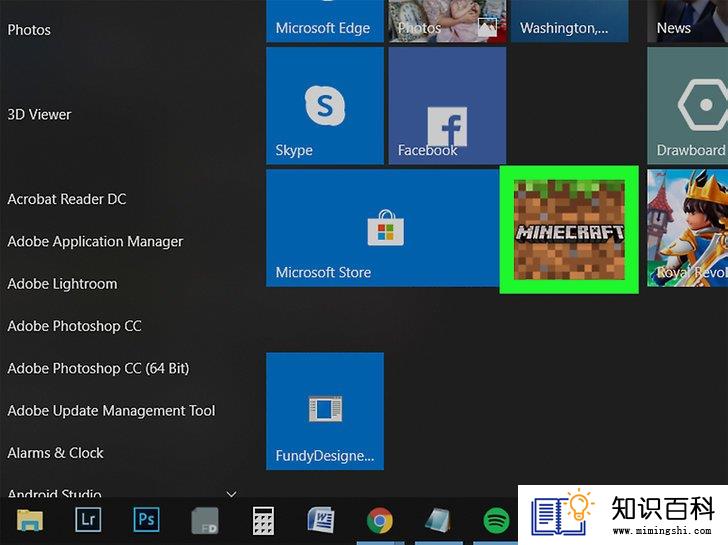This screenshot has height=545, width=728.
Task: Open the Microsoft Edge tile
Action: 325,21
